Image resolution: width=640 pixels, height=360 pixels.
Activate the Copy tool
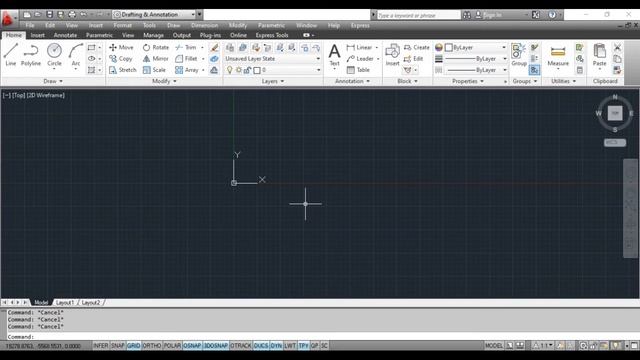tap(120, 59)
